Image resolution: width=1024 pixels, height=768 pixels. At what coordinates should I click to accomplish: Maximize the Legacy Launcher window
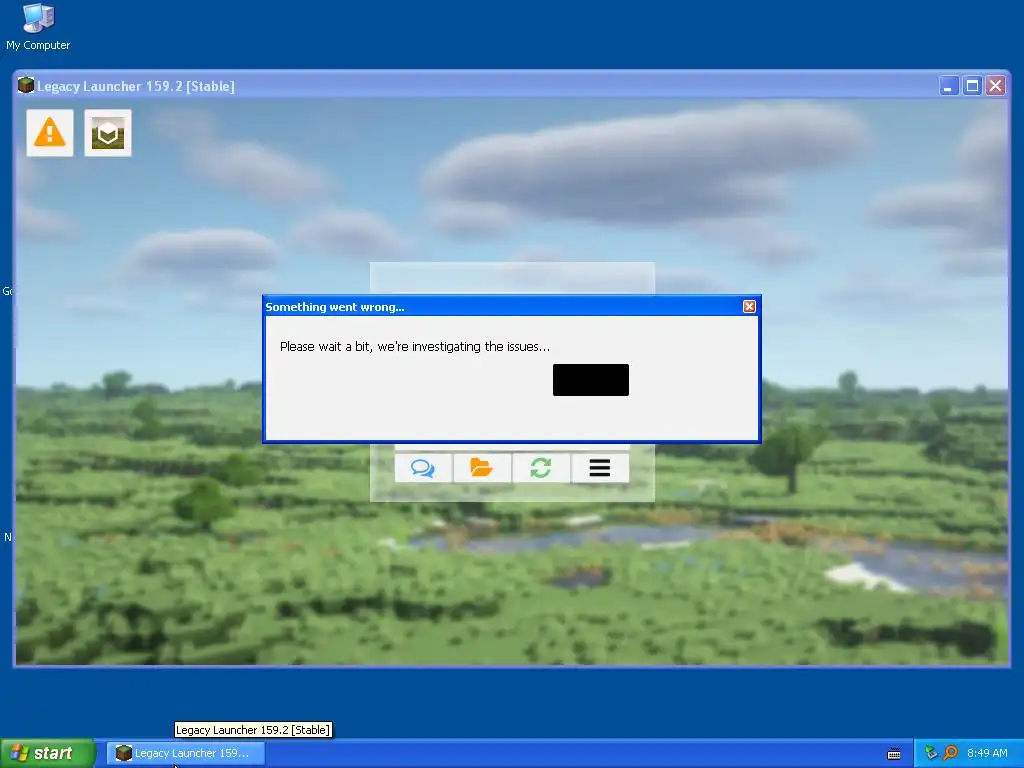coord(972,86)
